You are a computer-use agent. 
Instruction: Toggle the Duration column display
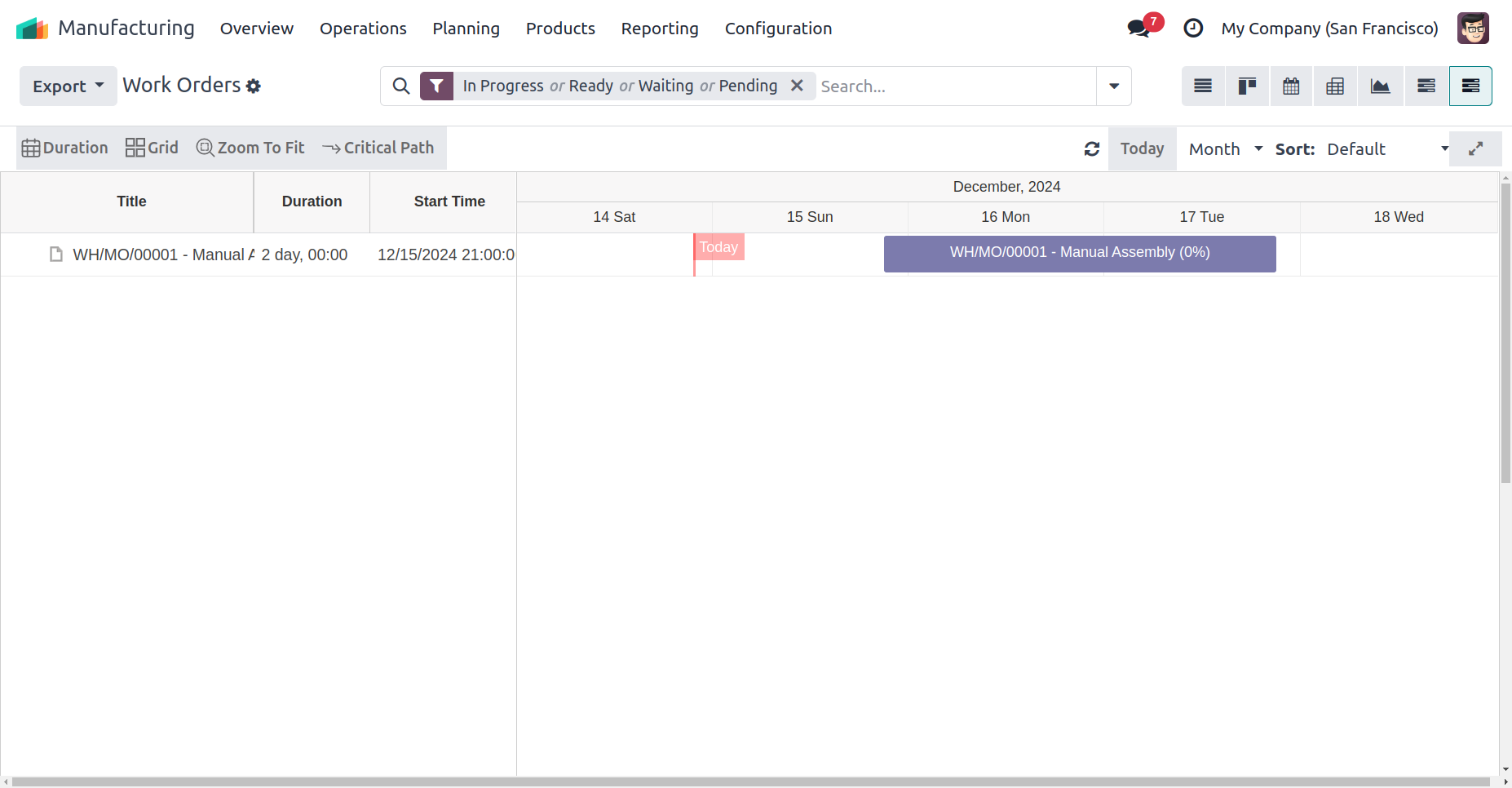coord(65,148)
